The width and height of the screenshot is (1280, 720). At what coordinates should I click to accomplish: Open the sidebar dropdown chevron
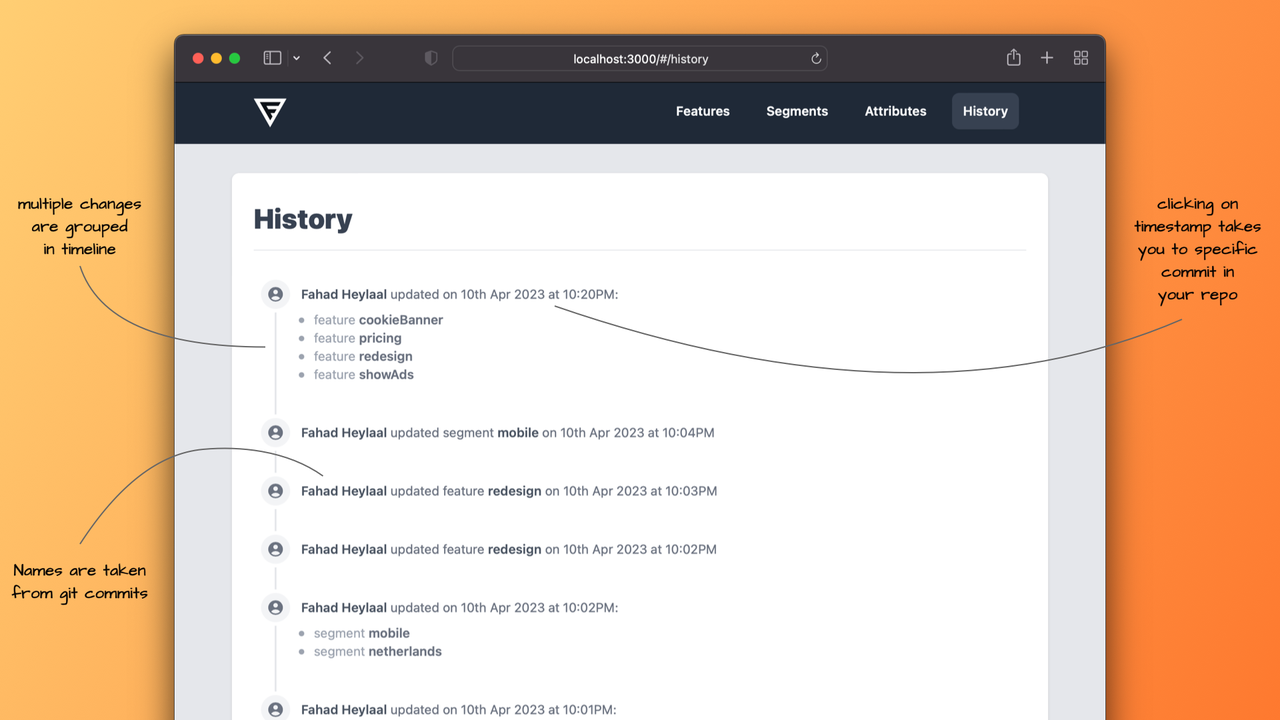[297, 59]
